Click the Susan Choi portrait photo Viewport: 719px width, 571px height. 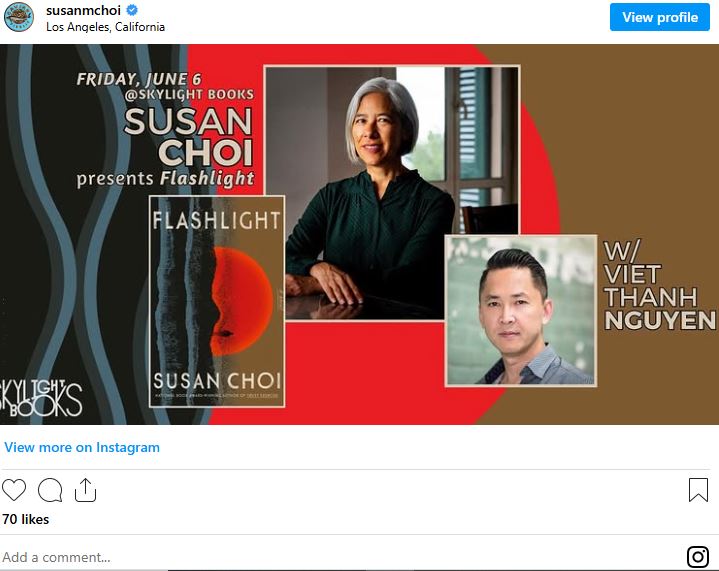[392, 193]
